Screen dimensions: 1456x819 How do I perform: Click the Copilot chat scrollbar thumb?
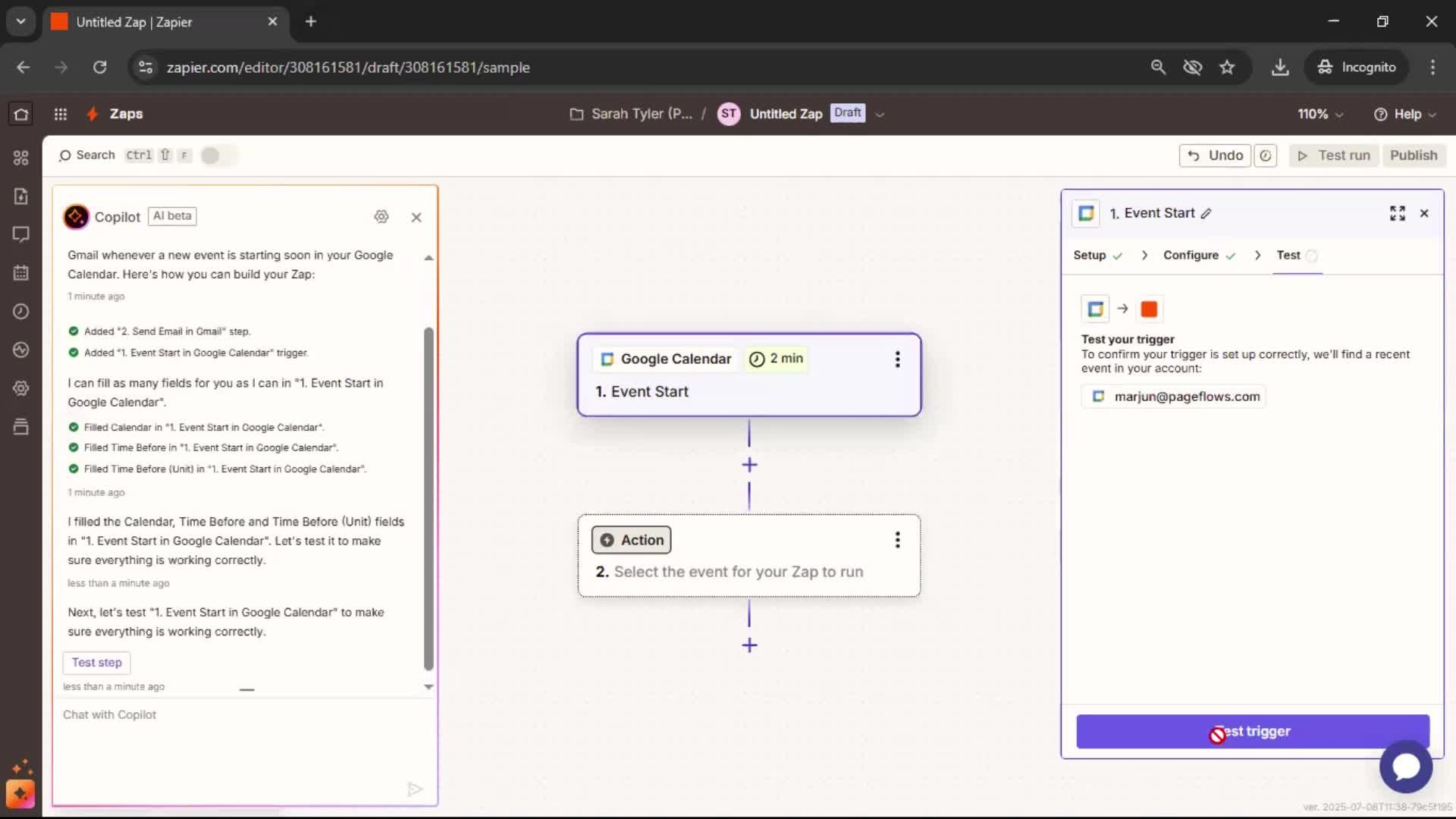(428, 499)
